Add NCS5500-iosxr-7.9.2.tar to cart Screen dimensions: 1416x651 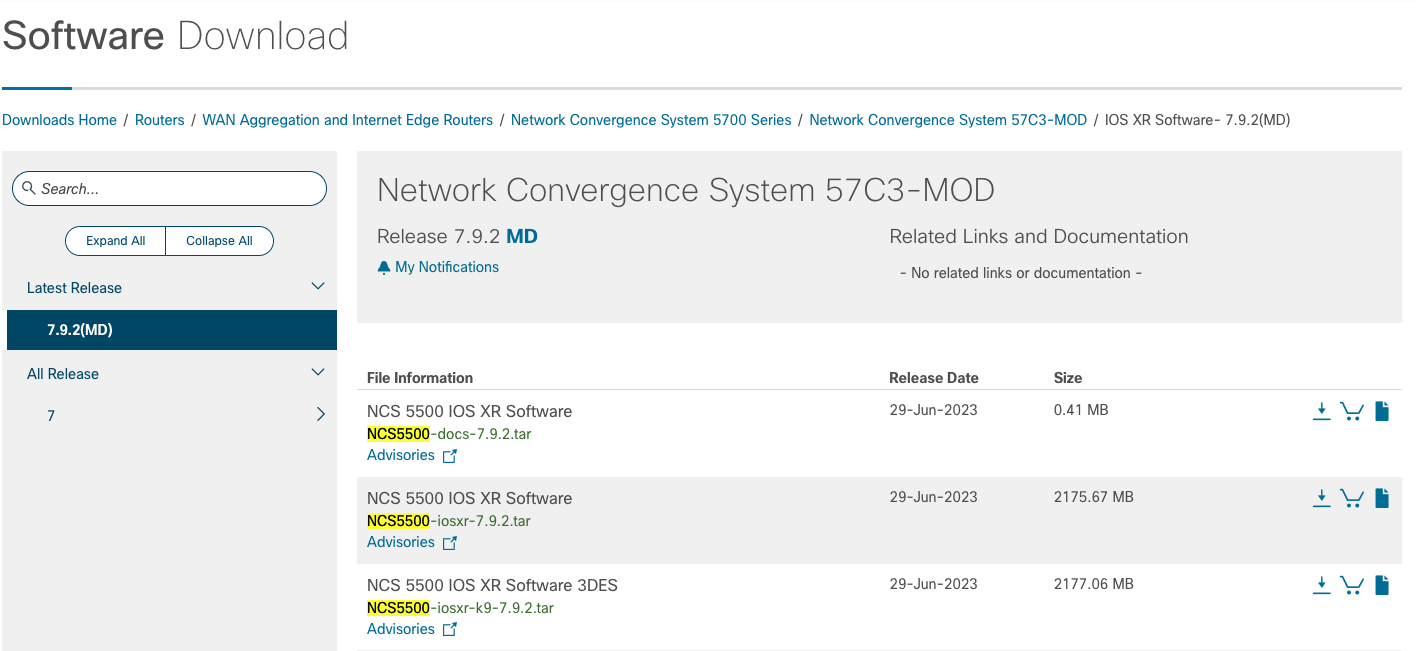1352,497
